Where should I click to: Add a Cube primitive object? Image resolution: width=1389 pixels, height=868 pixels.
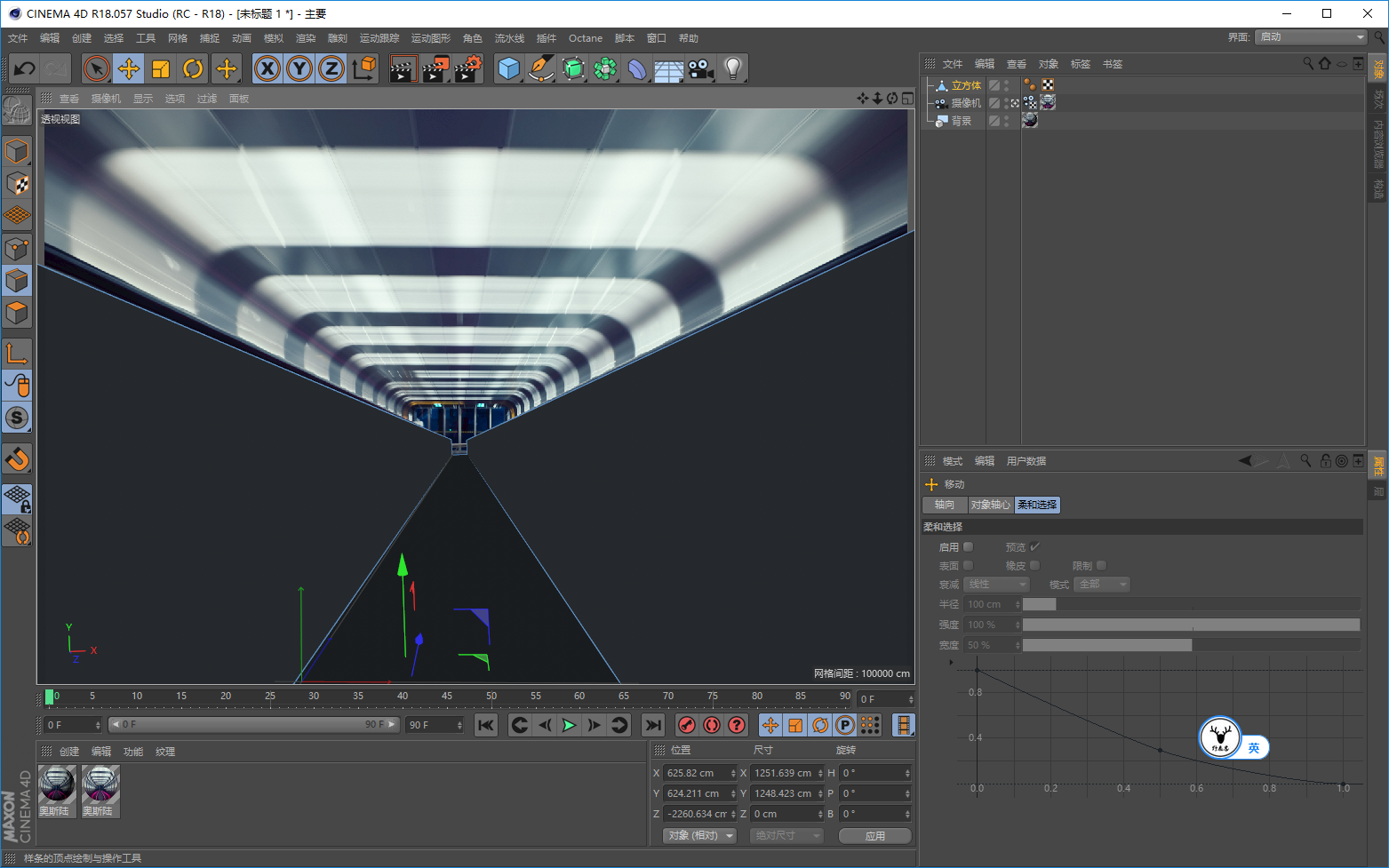point(508,68)
